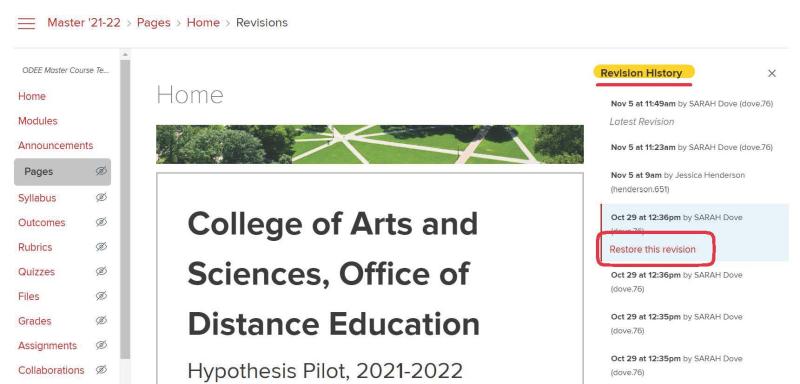Open Announcements in course navigation
Image resolution: width=800 pixels, height=384 pixels.
coord(56,145)
